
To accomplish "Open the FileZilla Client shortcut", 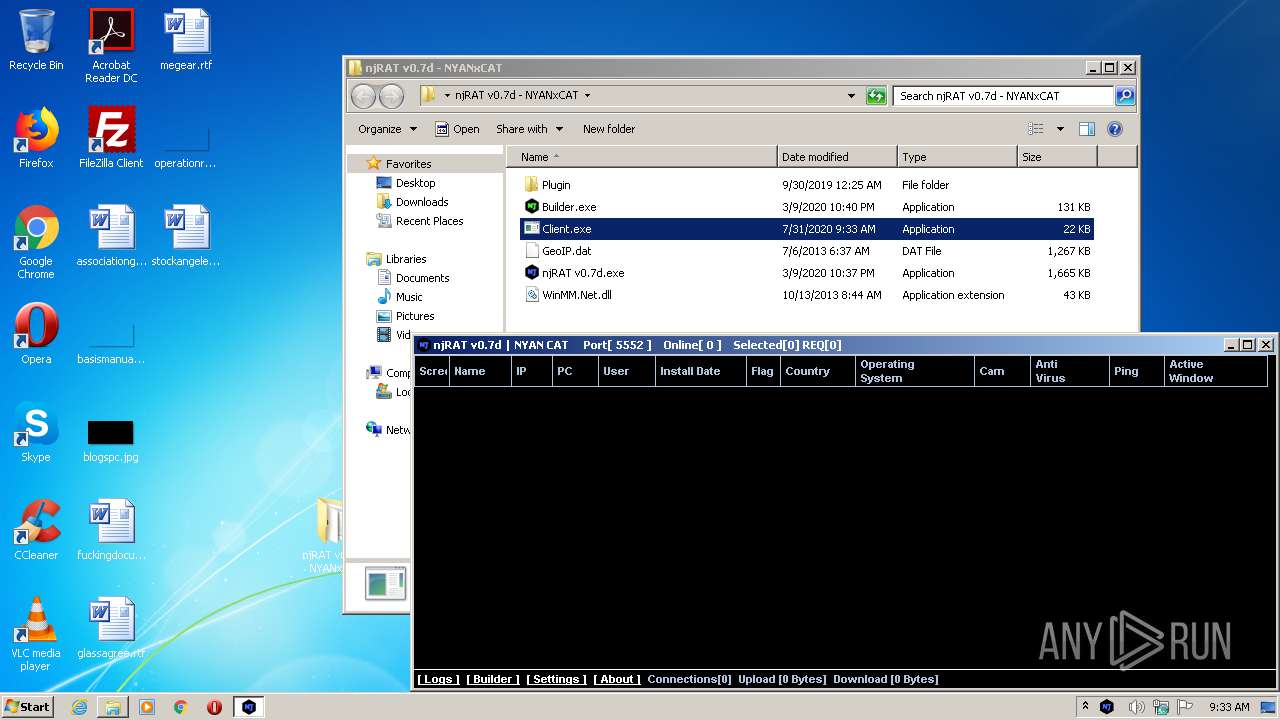I will 111,138.
